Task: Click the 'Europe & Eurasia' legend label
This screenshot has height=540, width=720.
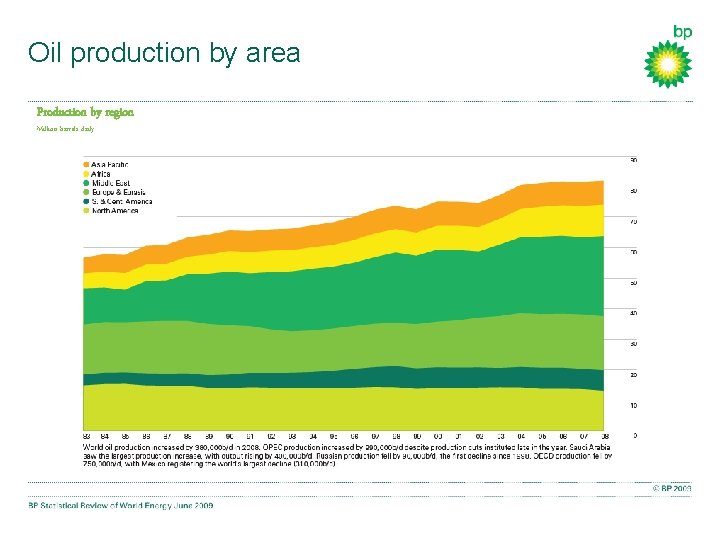Action: (118, 192)
